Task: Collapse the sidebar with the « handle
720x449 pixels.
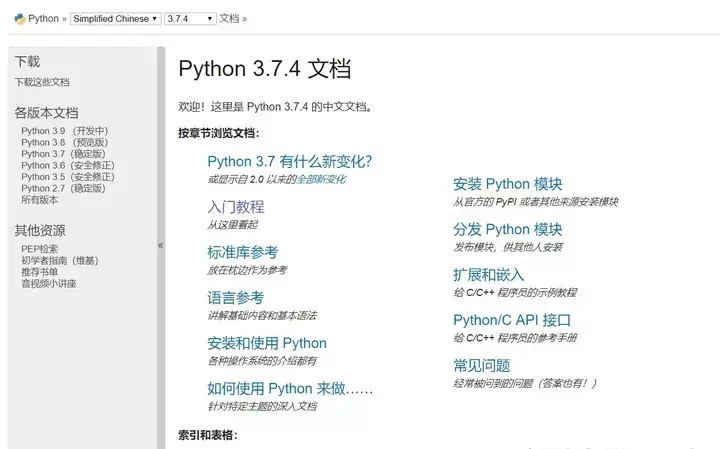Action: click(161, 245)
